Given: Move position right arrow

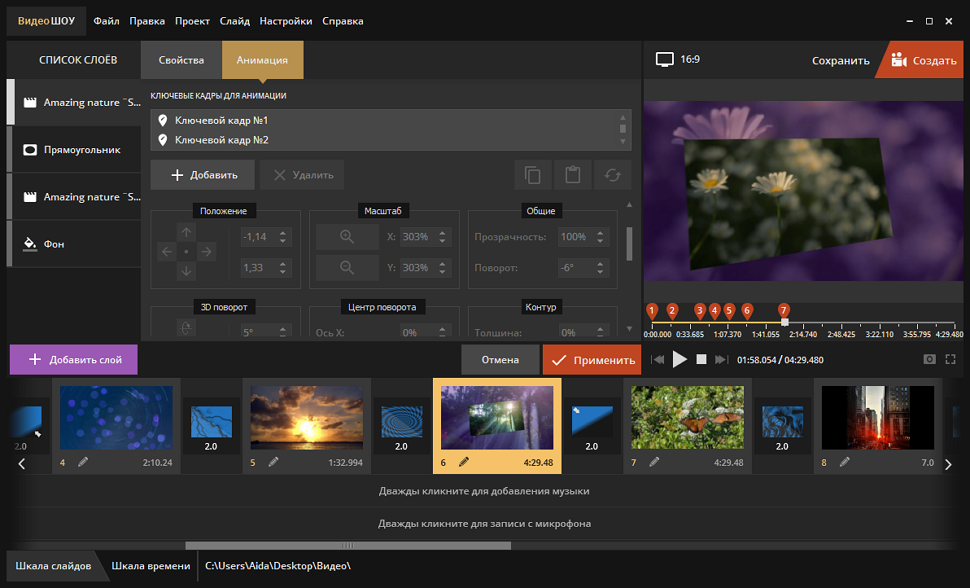Looking at the screenshot, I should tap(206, 252).
